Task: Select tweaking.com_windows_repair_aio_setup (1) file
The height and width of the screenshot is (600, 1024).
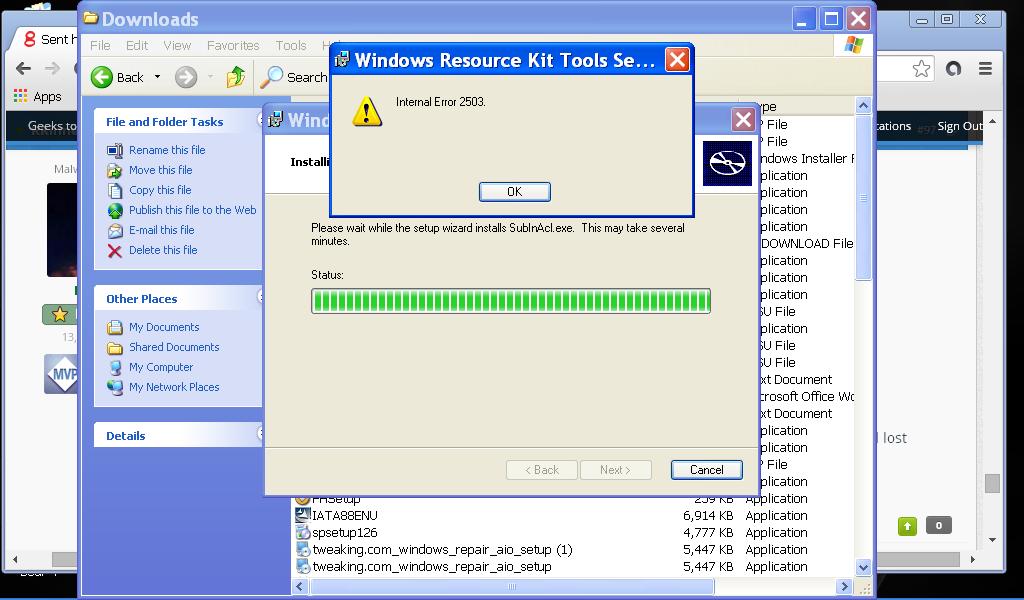Action: pos(442,550)
